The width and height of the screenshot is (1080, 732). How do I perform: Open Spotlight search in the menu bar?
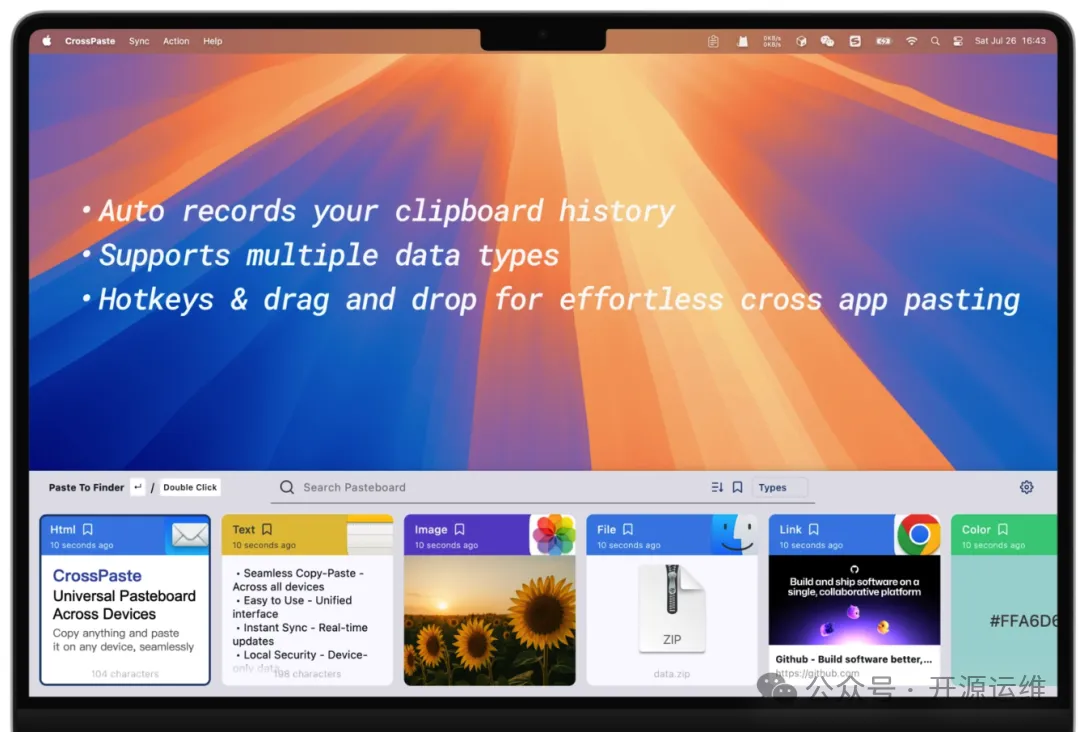click(x=935, y=41)
